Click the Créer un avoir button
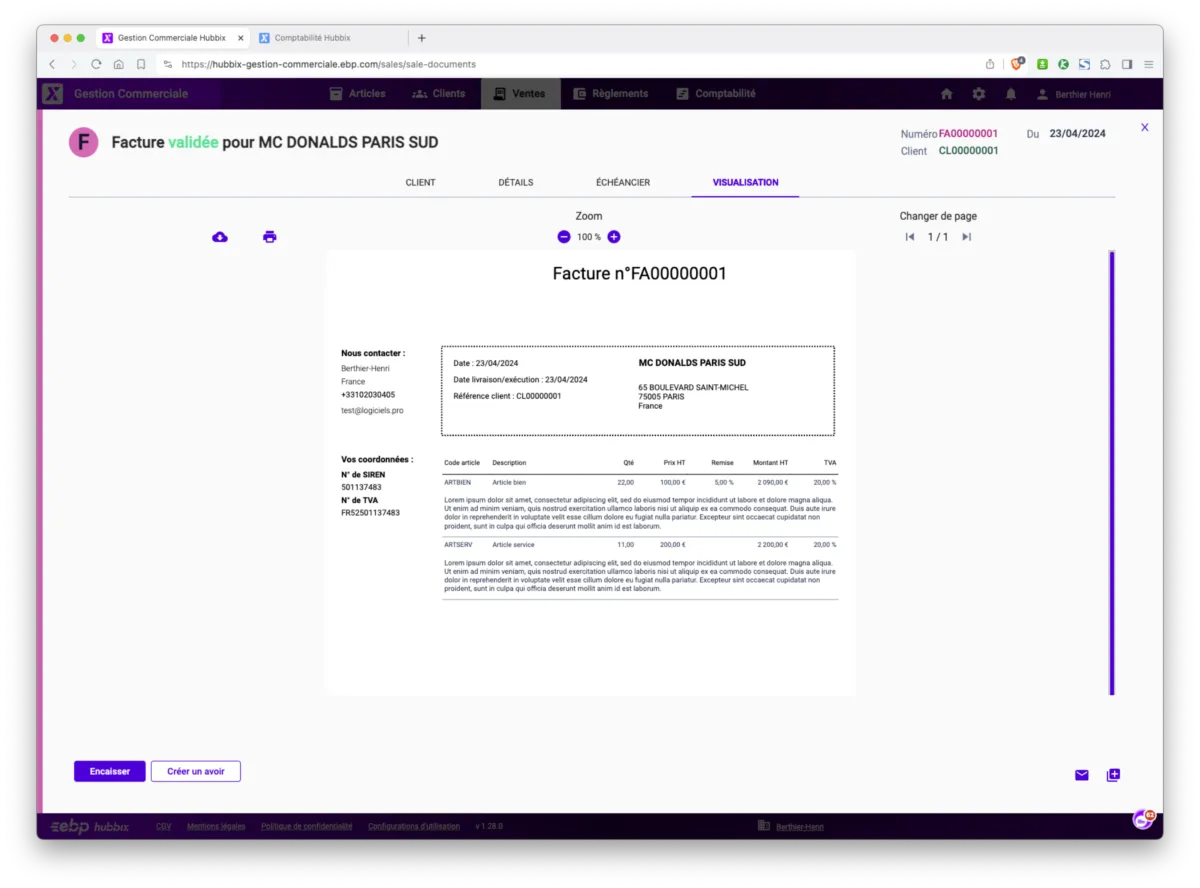Viewport: 1200px width, 888px height. coord(196,771)
